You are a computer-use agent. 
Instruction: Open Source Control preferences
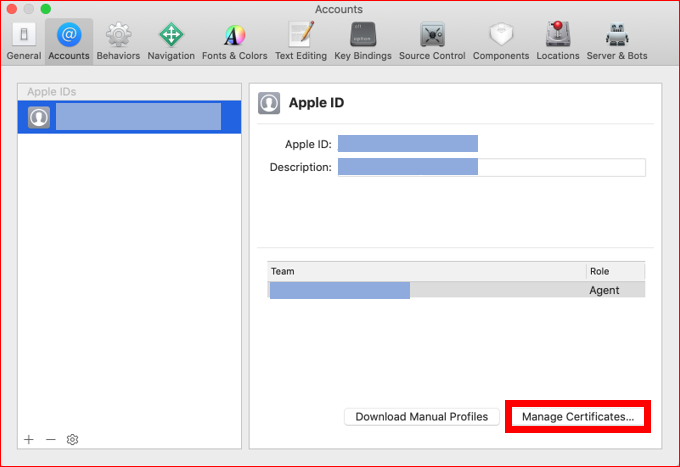[x=432, y=42]
